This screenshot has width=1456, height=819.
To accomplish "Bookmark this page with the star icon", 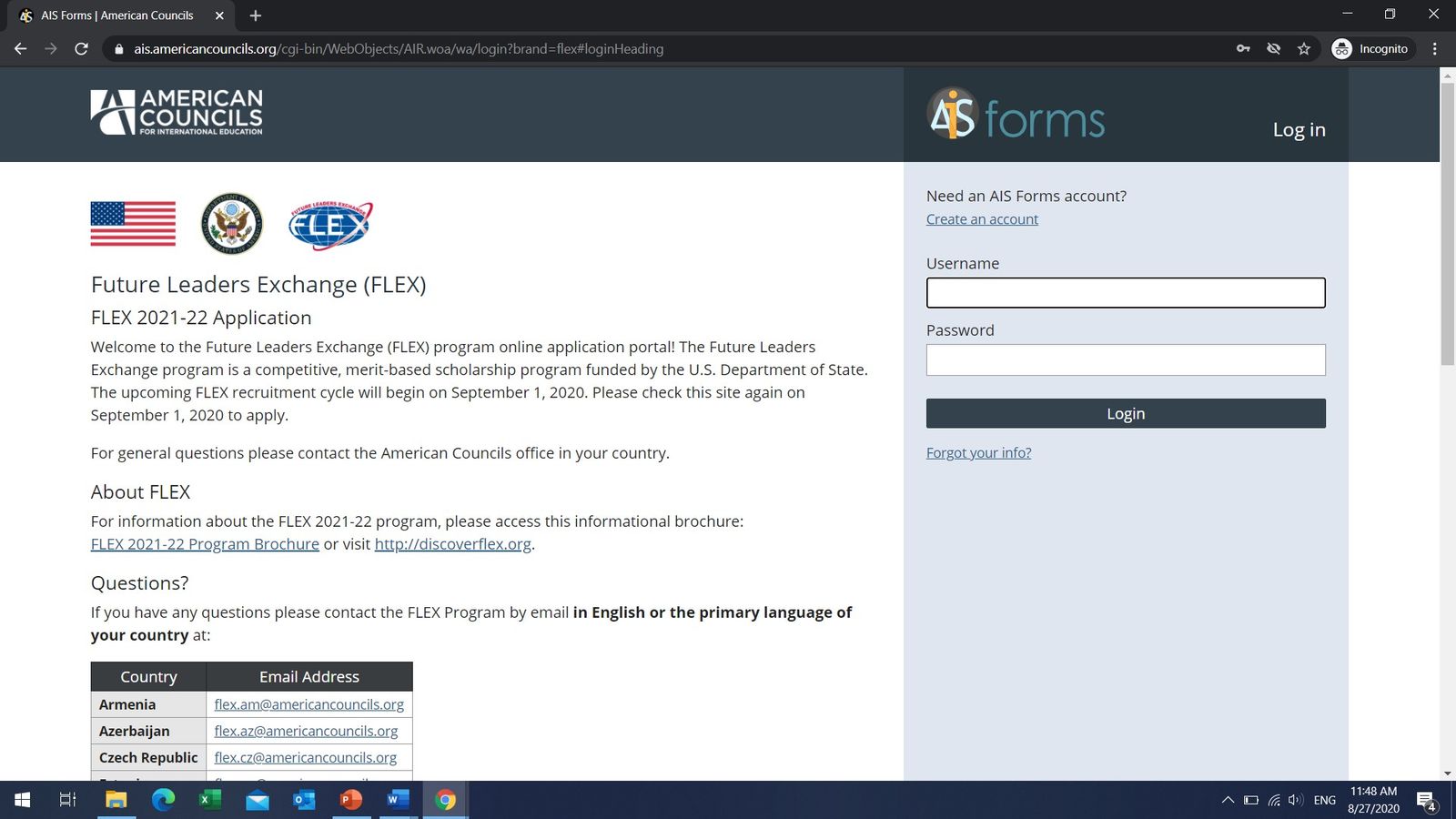I will pos(1304,49).
